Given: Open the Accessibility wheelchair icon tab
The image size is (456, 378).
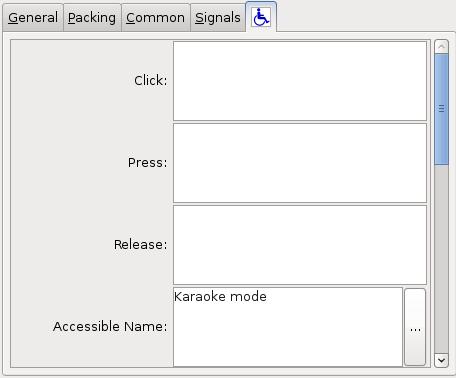Looking at the screenshot, I should coord(261,17).
